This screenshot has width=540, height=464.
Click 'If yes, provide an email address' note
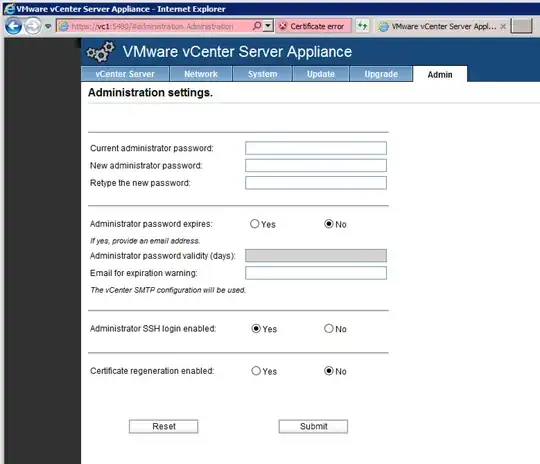coord(145,241)
